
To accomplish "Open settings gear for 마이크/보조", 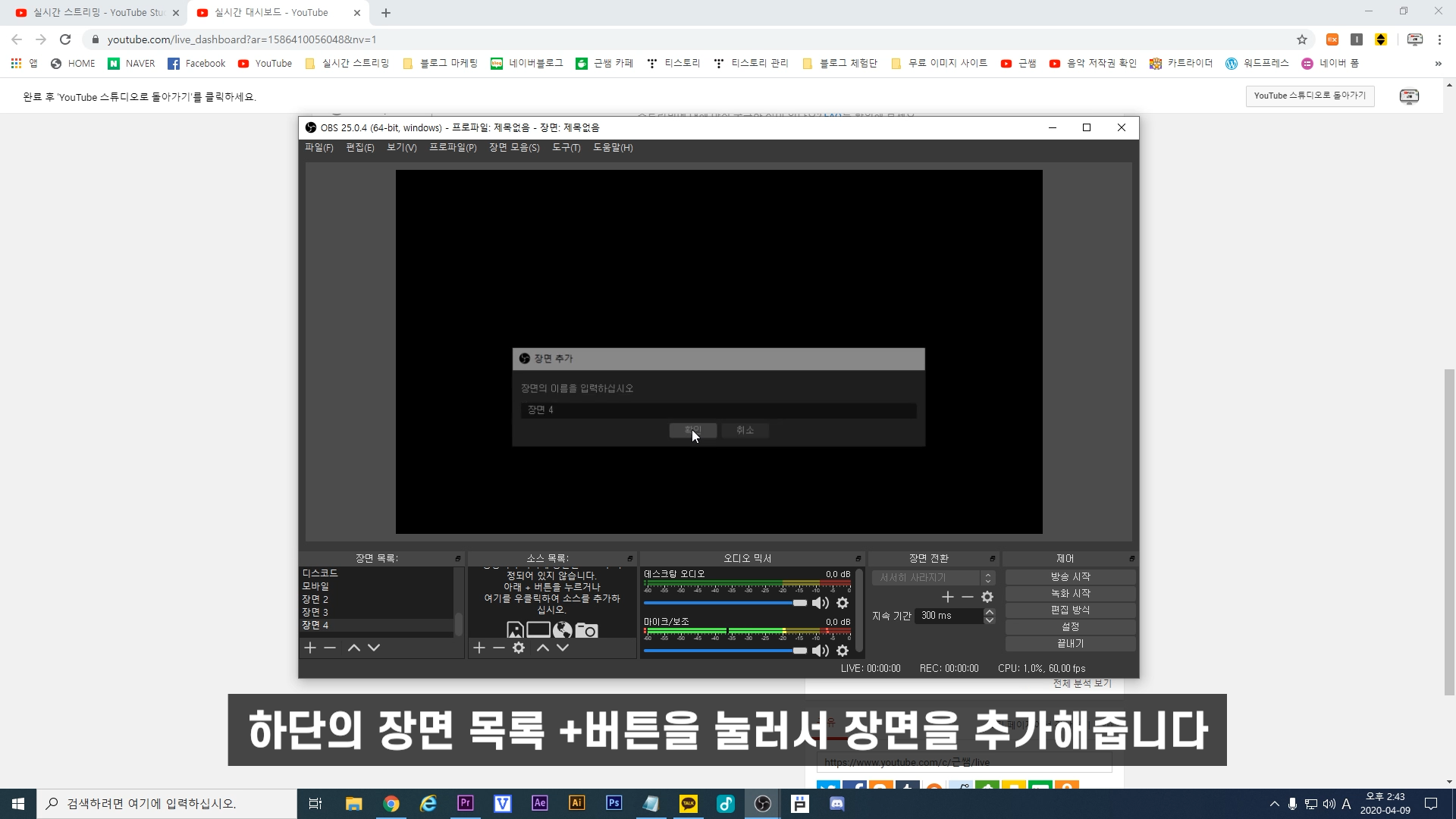I will 843,651.
